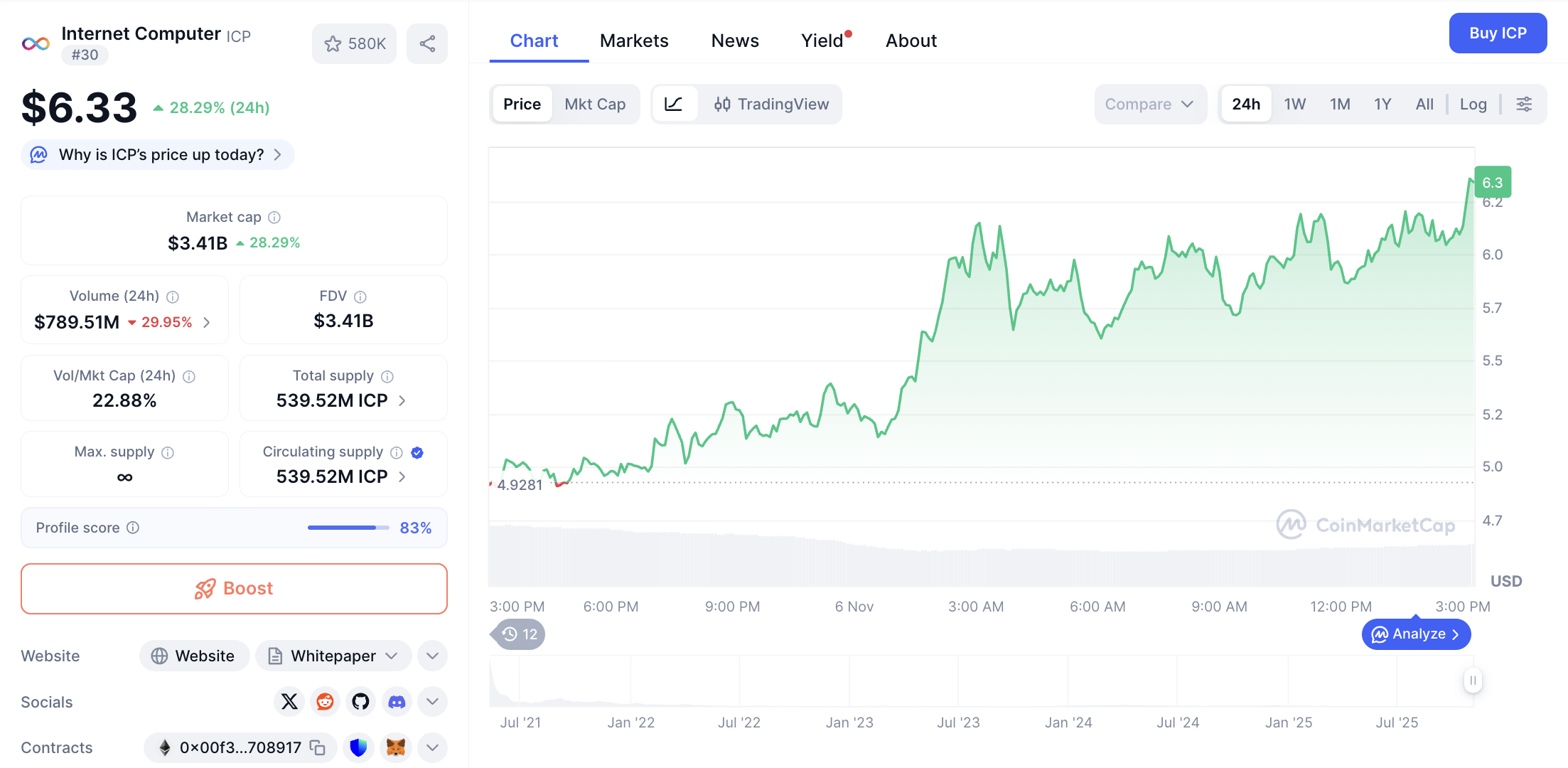Image resolution: width=1568 pixels, height=768 pixels.
Task: Open chart settings sliders icon
Action: 1524,105
